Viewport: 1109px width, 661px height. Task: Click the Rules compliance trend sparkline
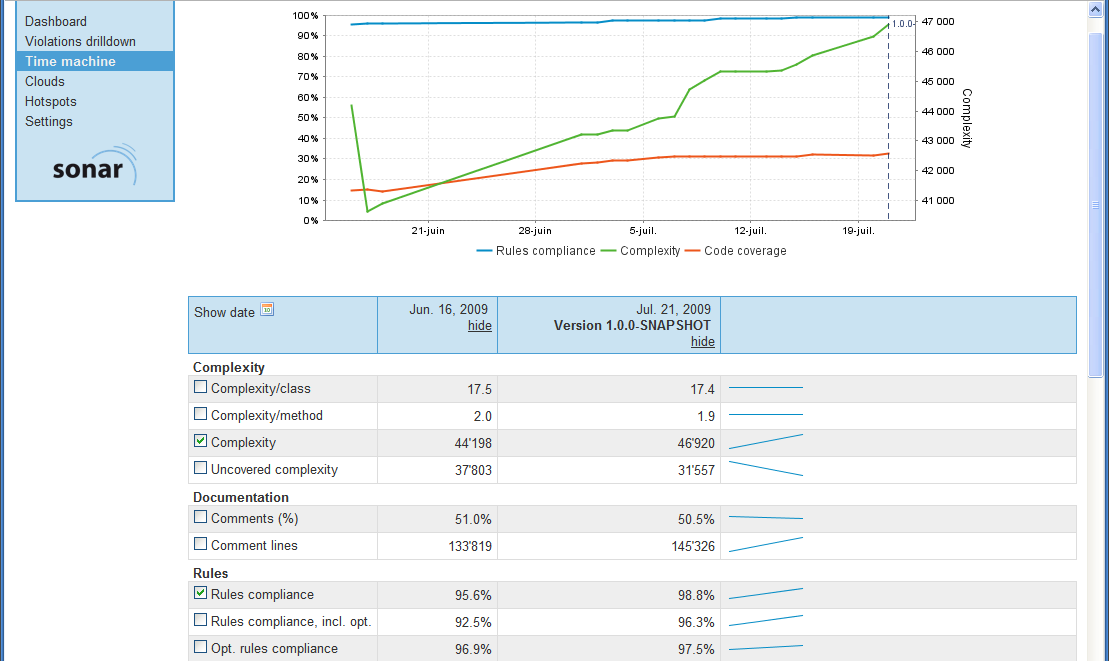point(766,594)
